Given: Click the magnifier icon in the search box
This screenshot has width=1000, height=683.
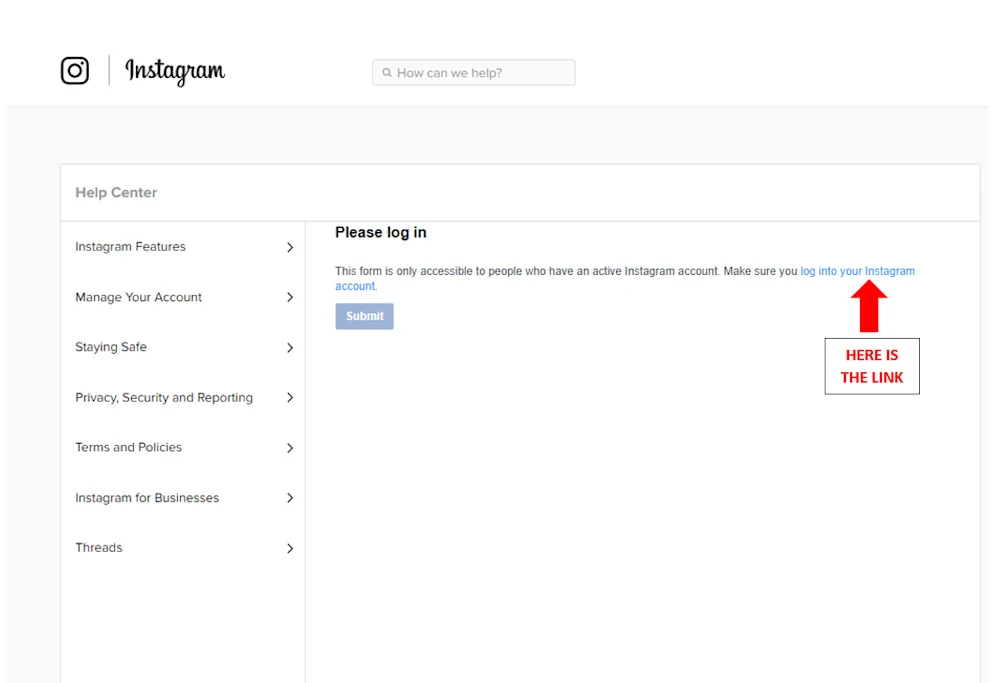Looking at the screenshot, I should point(386,73).
